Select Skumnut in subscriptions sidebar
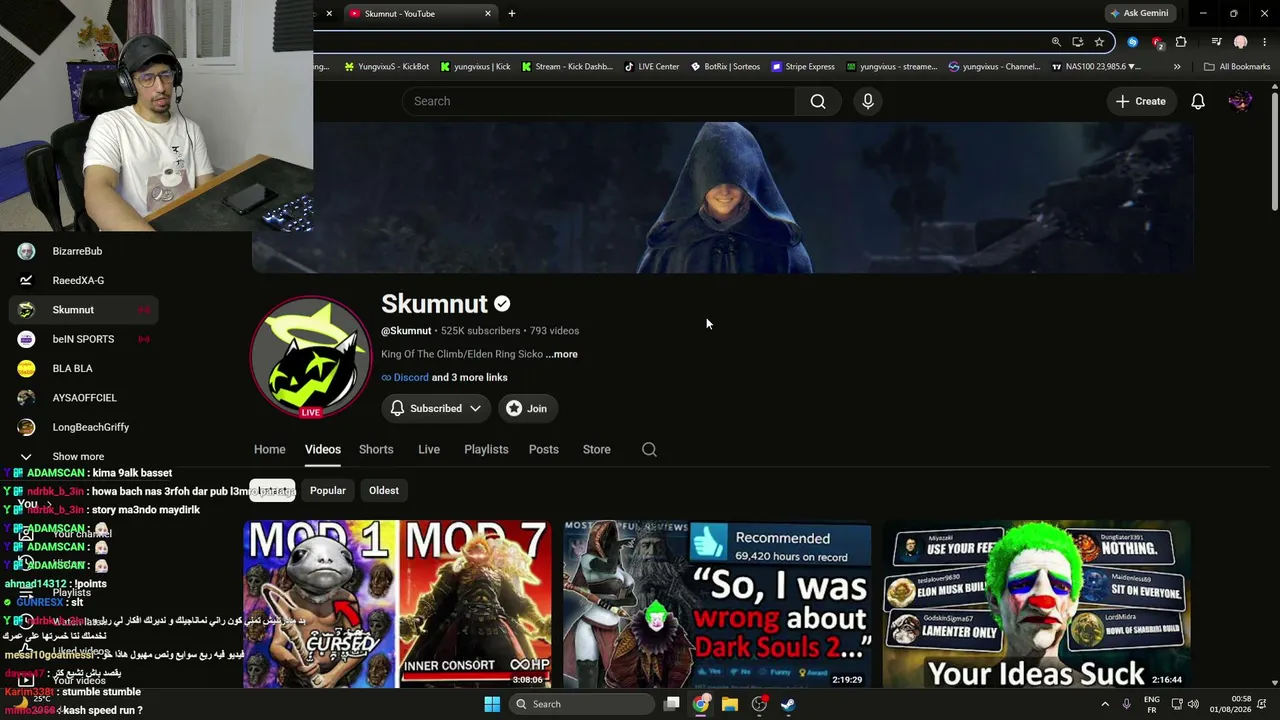The image size is (1280, 720). (84, 310)
